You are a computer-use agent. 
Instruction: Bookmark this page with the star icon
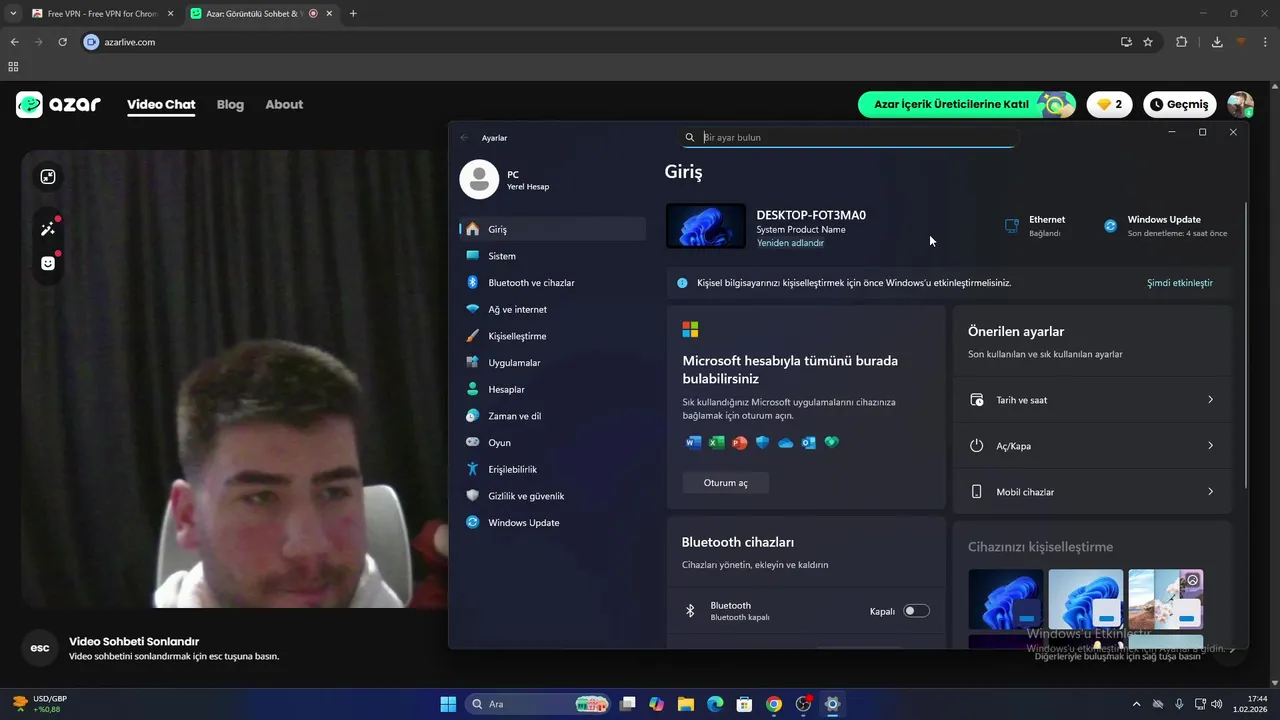tap(1148, 42)
